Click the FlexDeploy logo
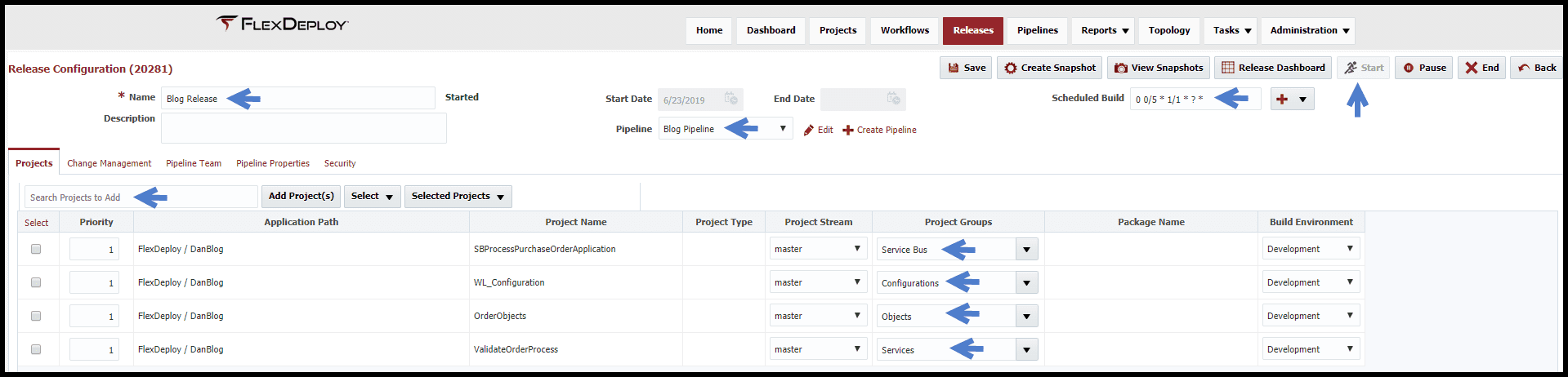Screen dimensions: 1568x377 (x=282, y=24)
